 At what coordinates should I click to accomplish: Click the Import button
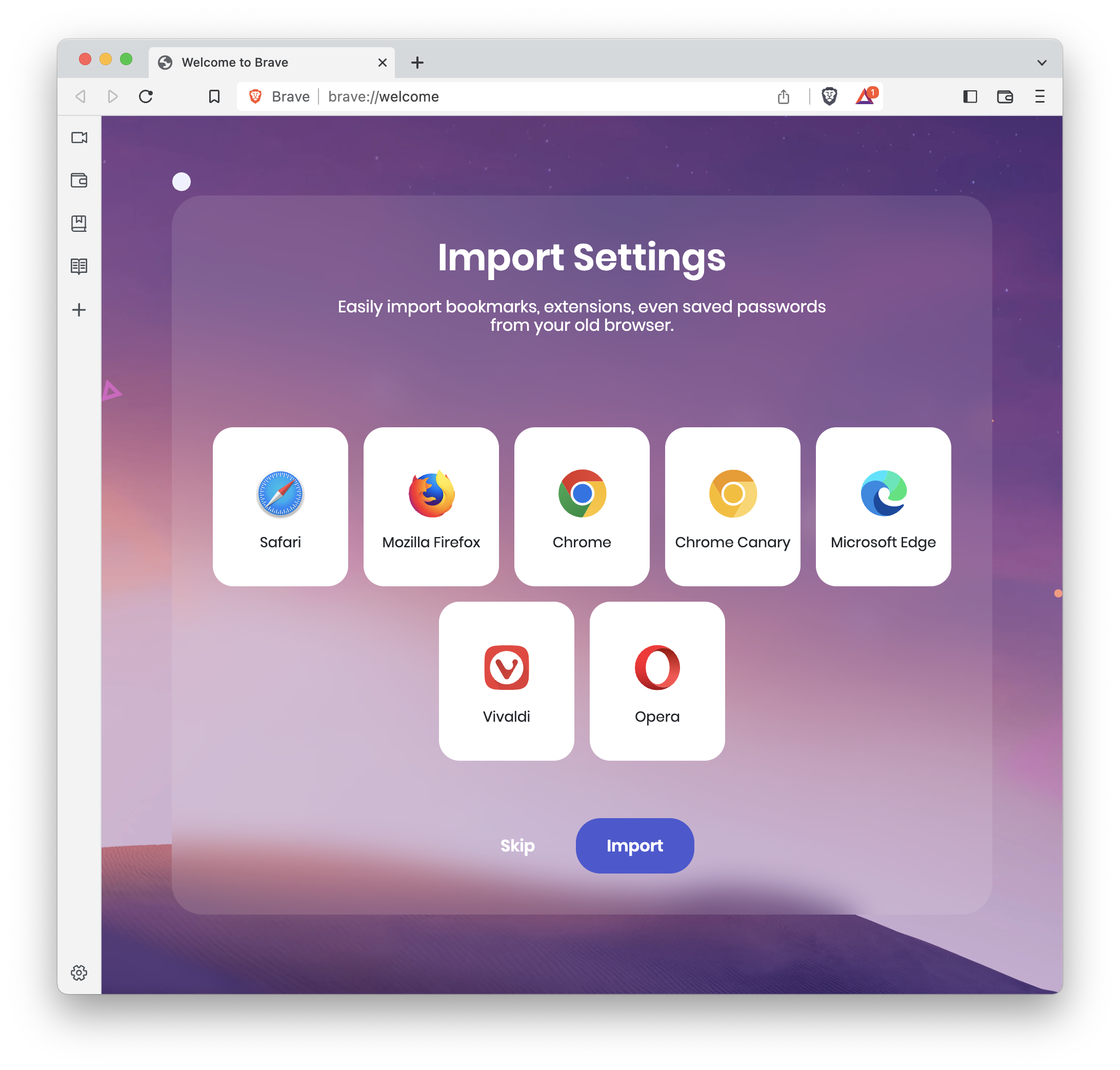[x=635, y=845]
